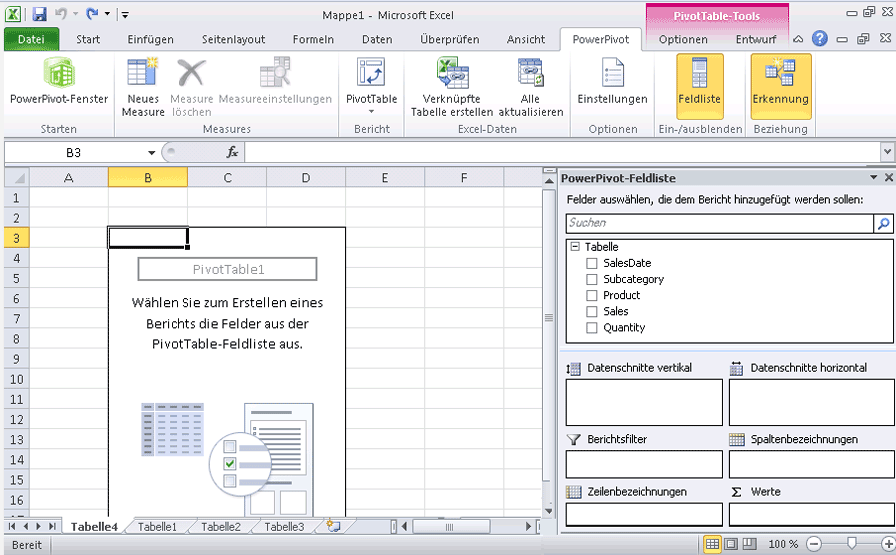Image resolution: width=896 pixels, height=555 pixels.
Task: Switch to Page Layout view
Action: (731, 544)
